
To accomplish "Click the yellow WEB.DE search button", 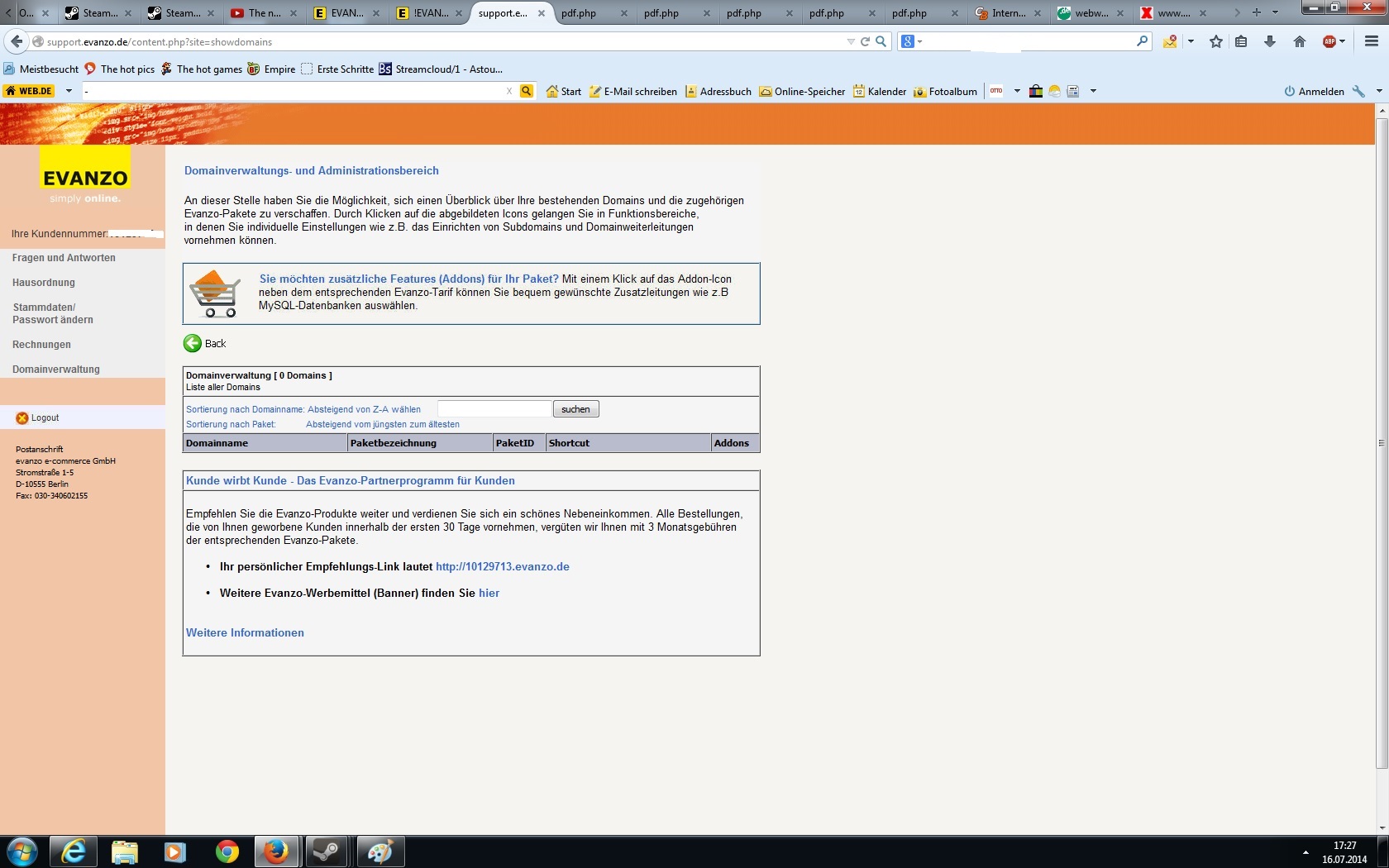I will tap(527, 91).
